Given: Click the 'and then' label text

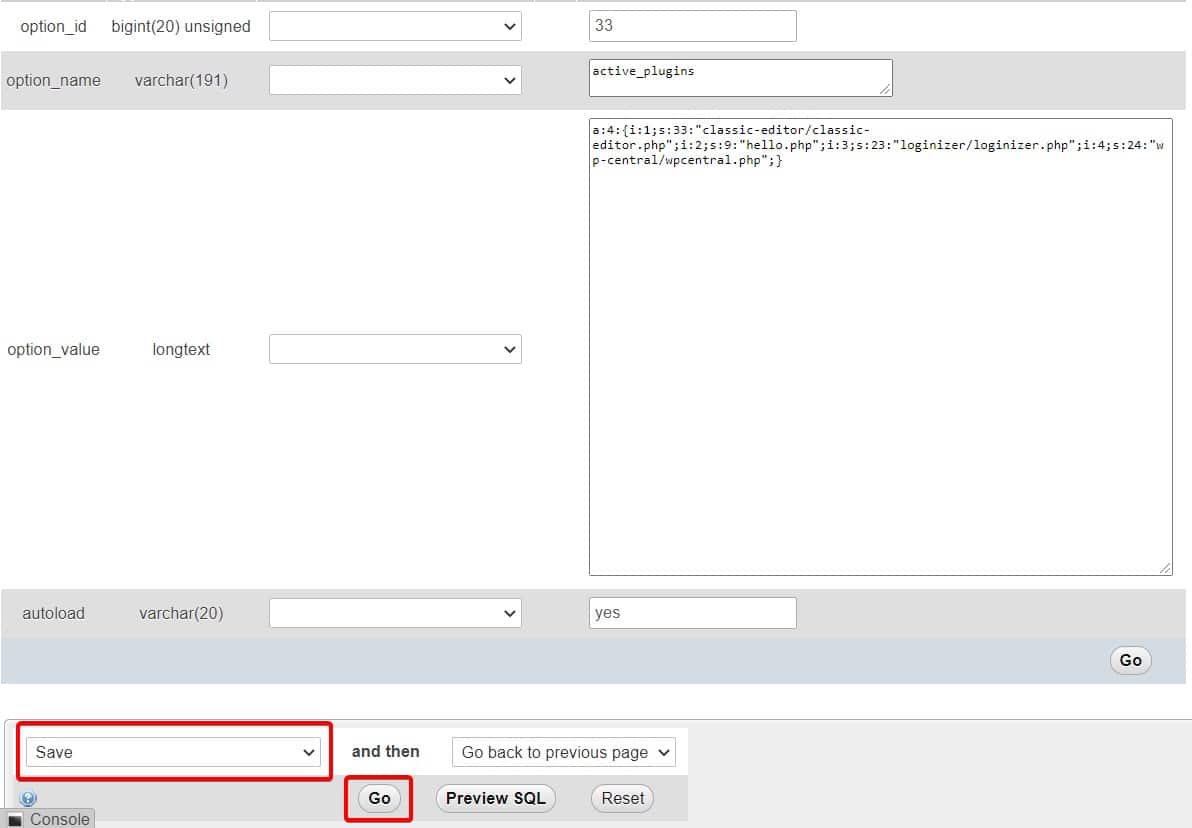Looking at the screenshot, I should click(x=385, y=752).
